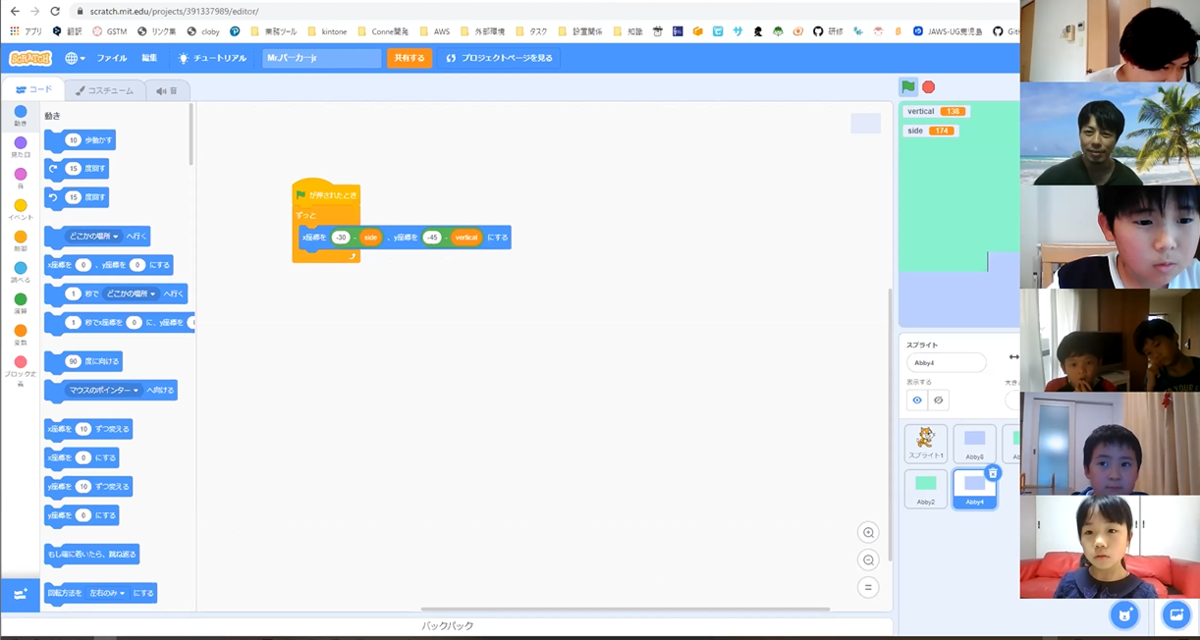Hide sprite using the crossed-eye icon

click(x=938, y=400)
